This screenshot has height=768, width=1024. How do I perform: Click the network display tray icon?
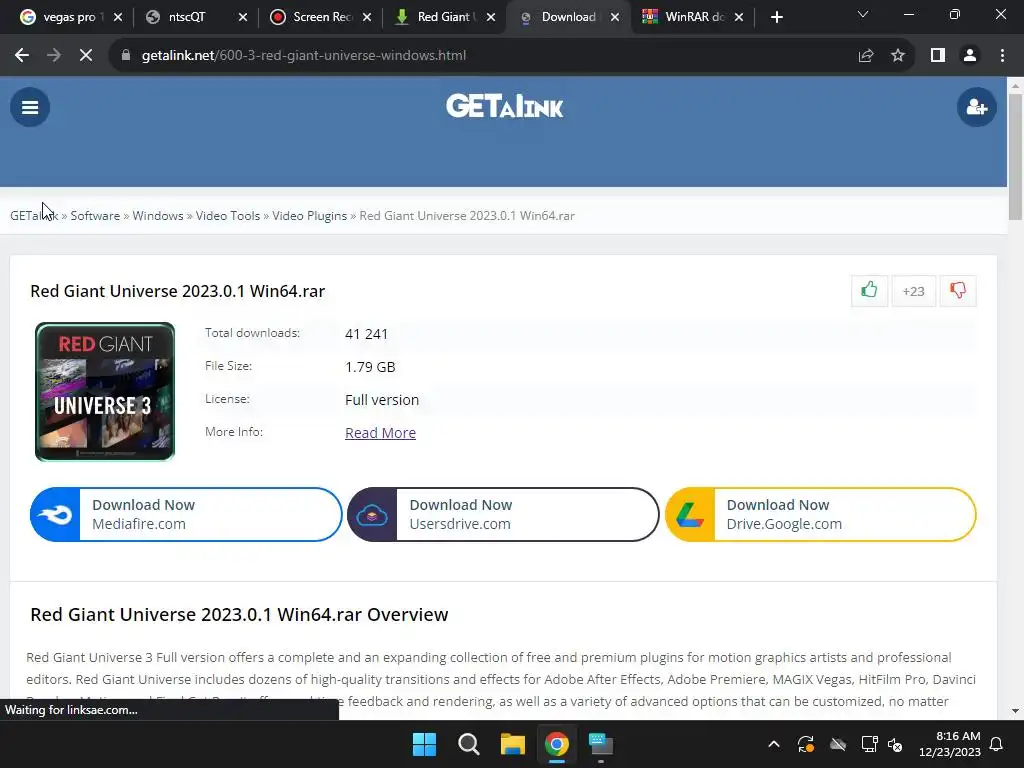869,744
